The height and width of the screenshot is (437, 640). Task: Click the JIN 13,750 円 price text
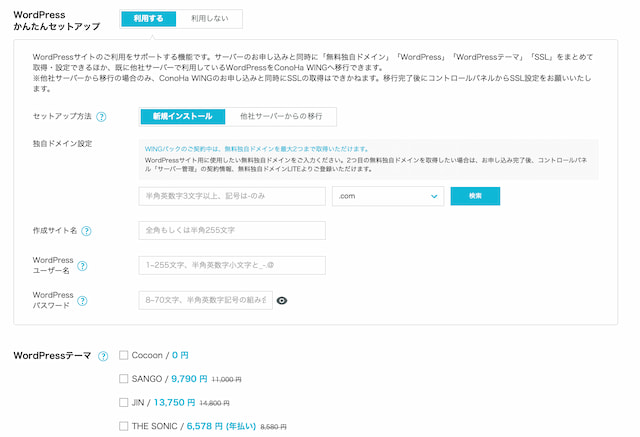(x=174, y=403)
